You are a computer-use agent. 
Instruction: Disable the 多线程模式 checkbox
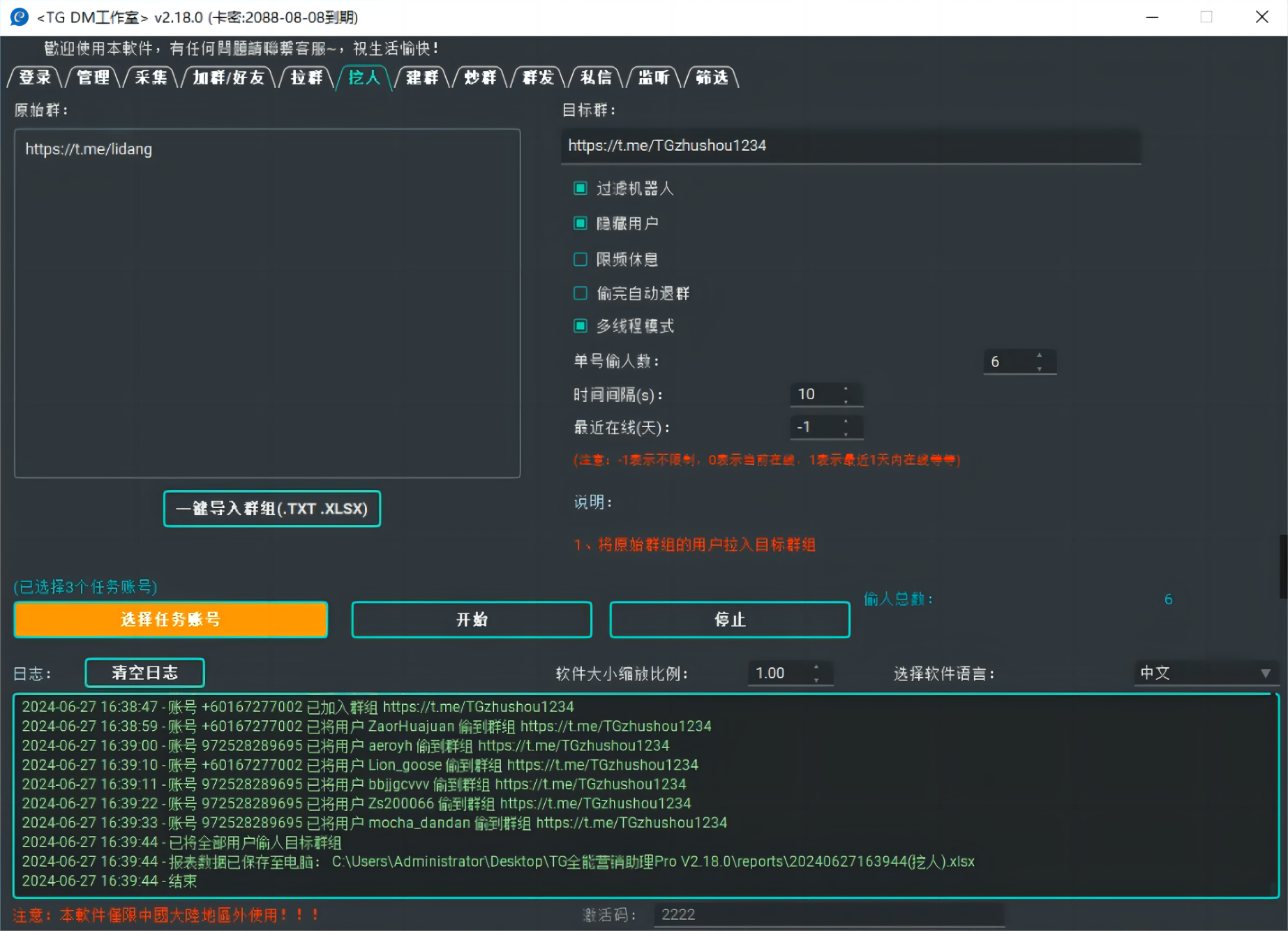click(x=580, y=326)
